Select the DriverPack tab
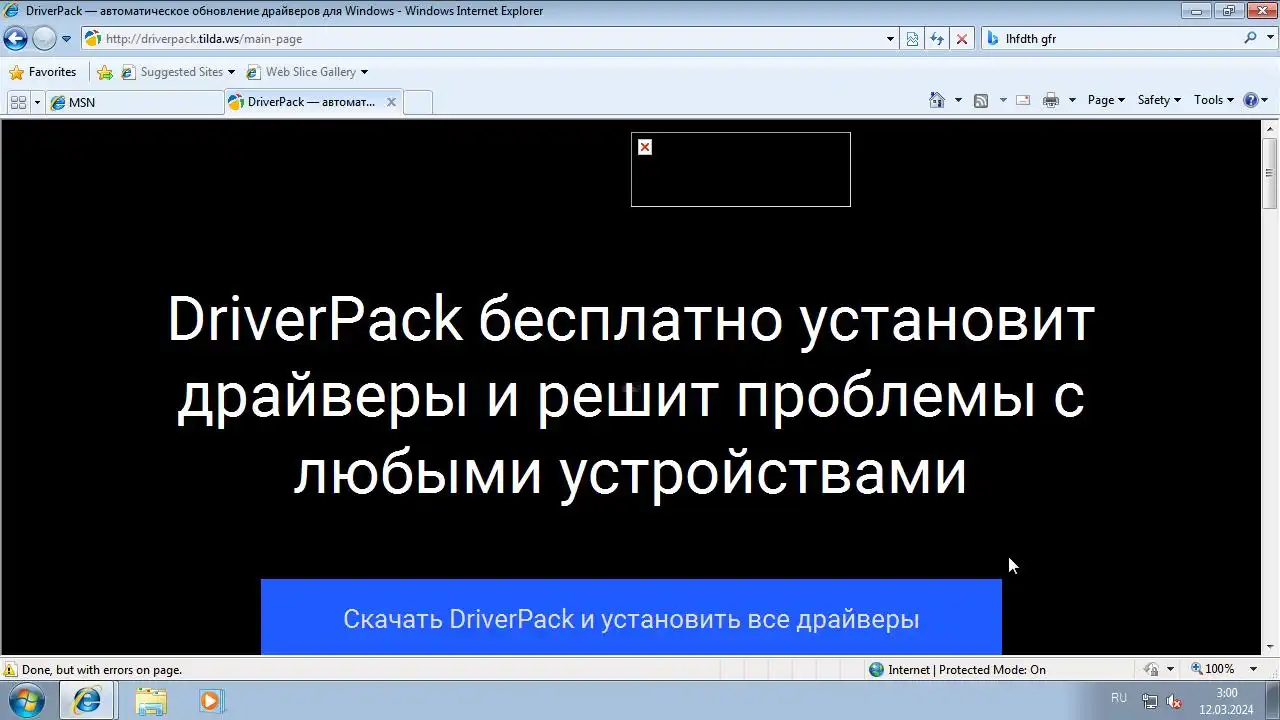The height and width of the screenshot is (720, 1280). point(312,102)
